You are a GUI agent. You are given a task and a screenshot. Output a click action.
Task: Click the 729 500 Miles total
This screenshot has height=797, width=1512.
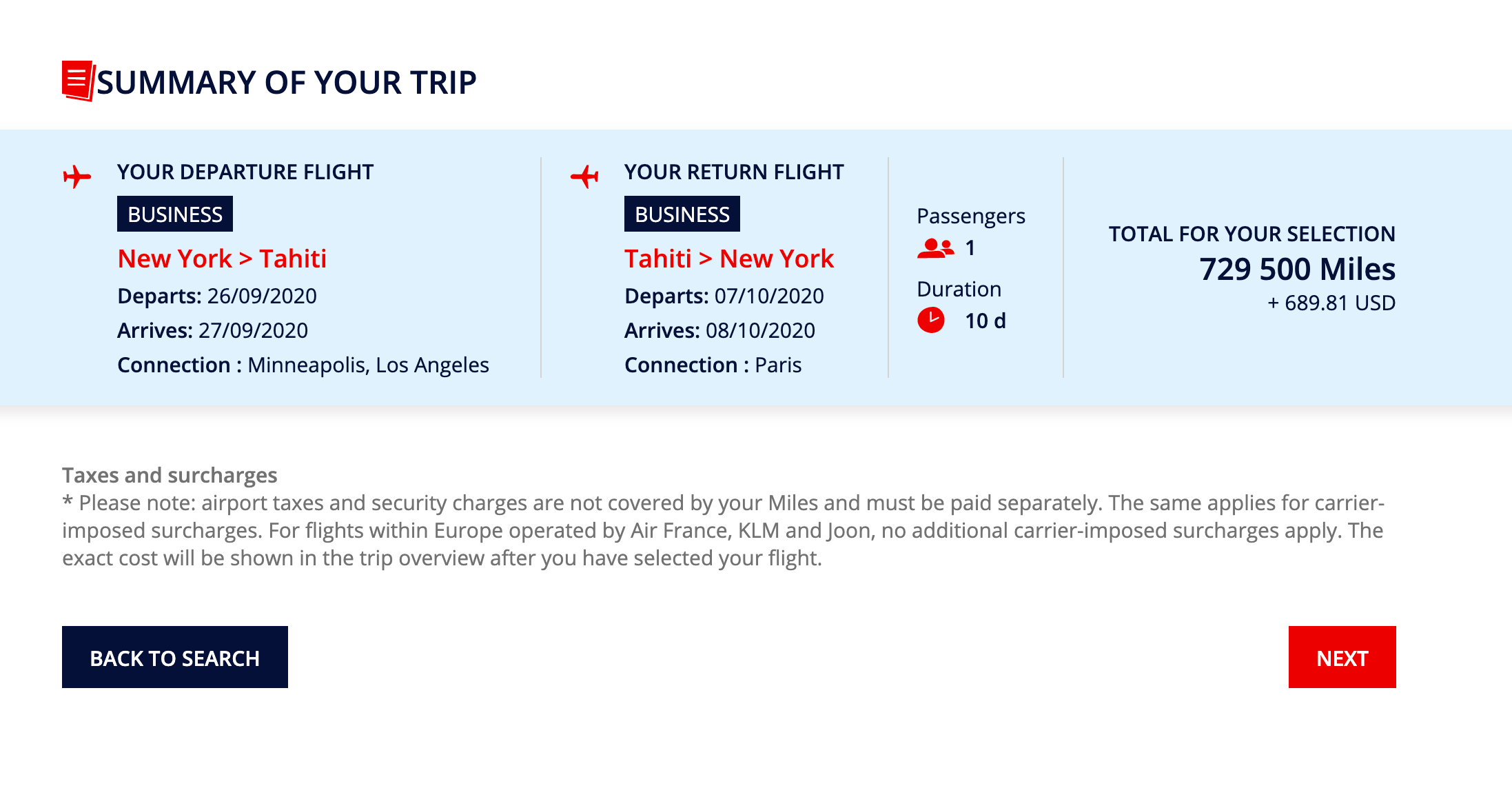pos(1297,269)
